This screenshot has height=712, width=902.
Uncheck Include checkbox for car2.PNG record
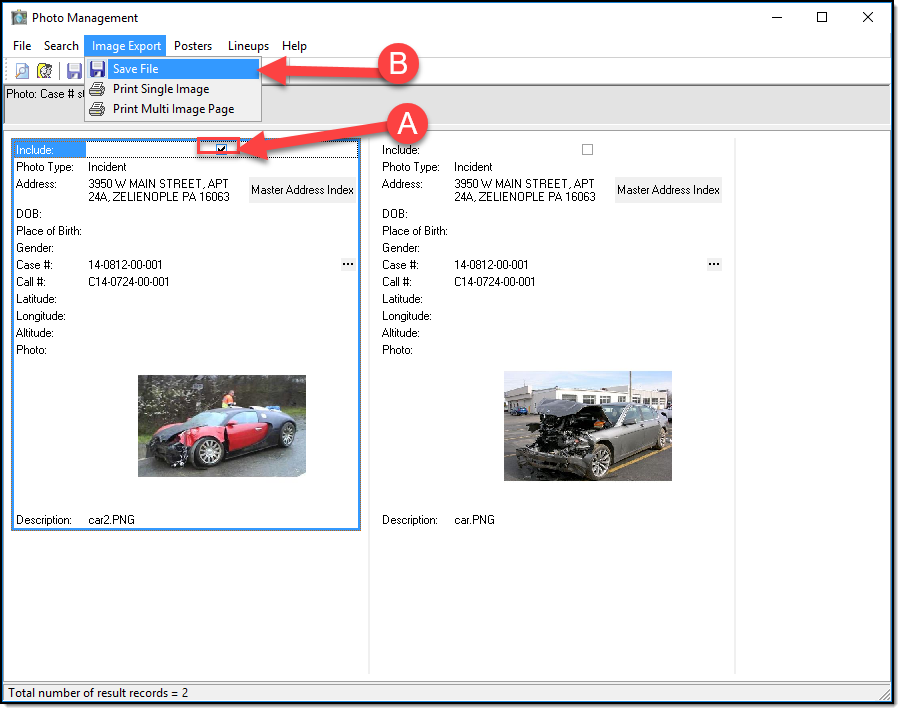[221, 149]
